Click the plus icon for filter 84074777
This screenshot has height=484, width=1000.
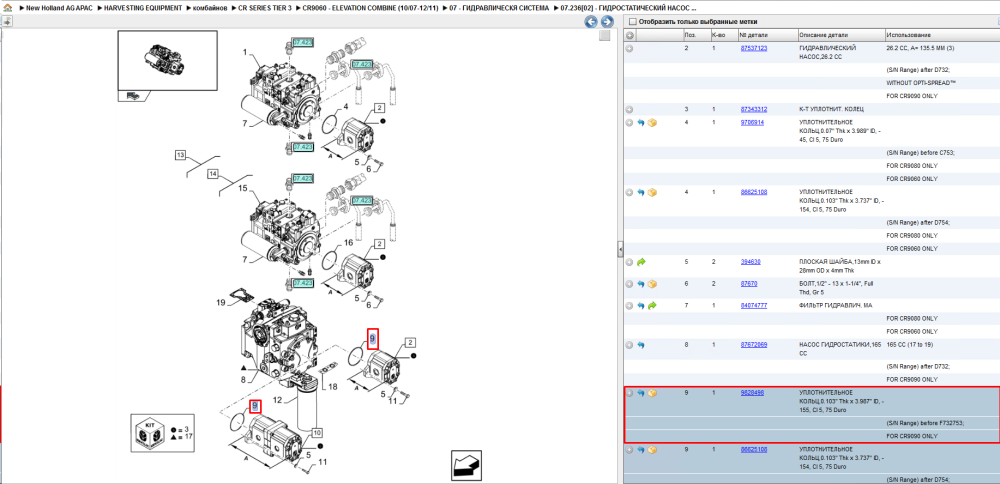click(x=629, y=306)
